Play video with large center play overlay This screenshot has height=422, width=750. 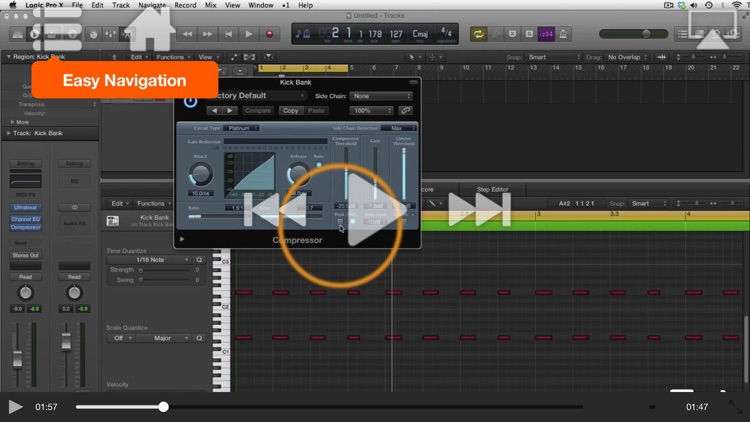(375, 210)
